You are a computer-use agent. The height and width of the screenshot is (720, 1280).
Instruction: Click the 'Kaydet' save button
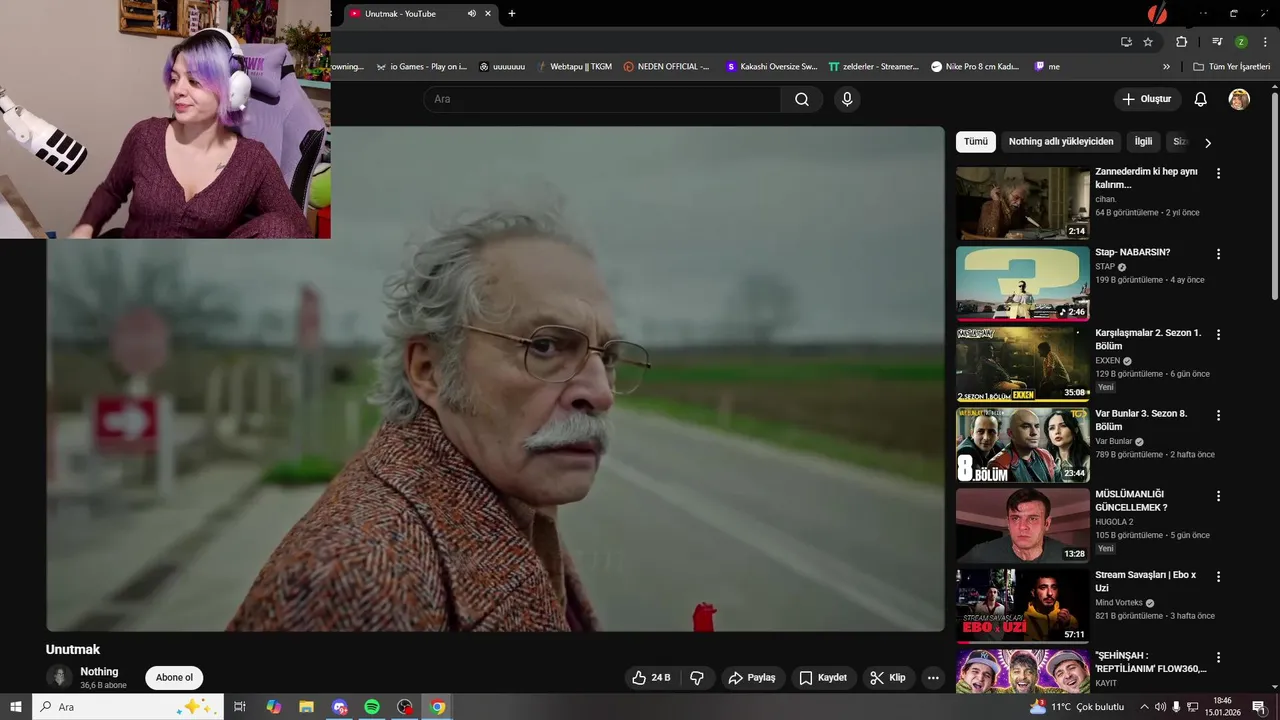point(824,677)
